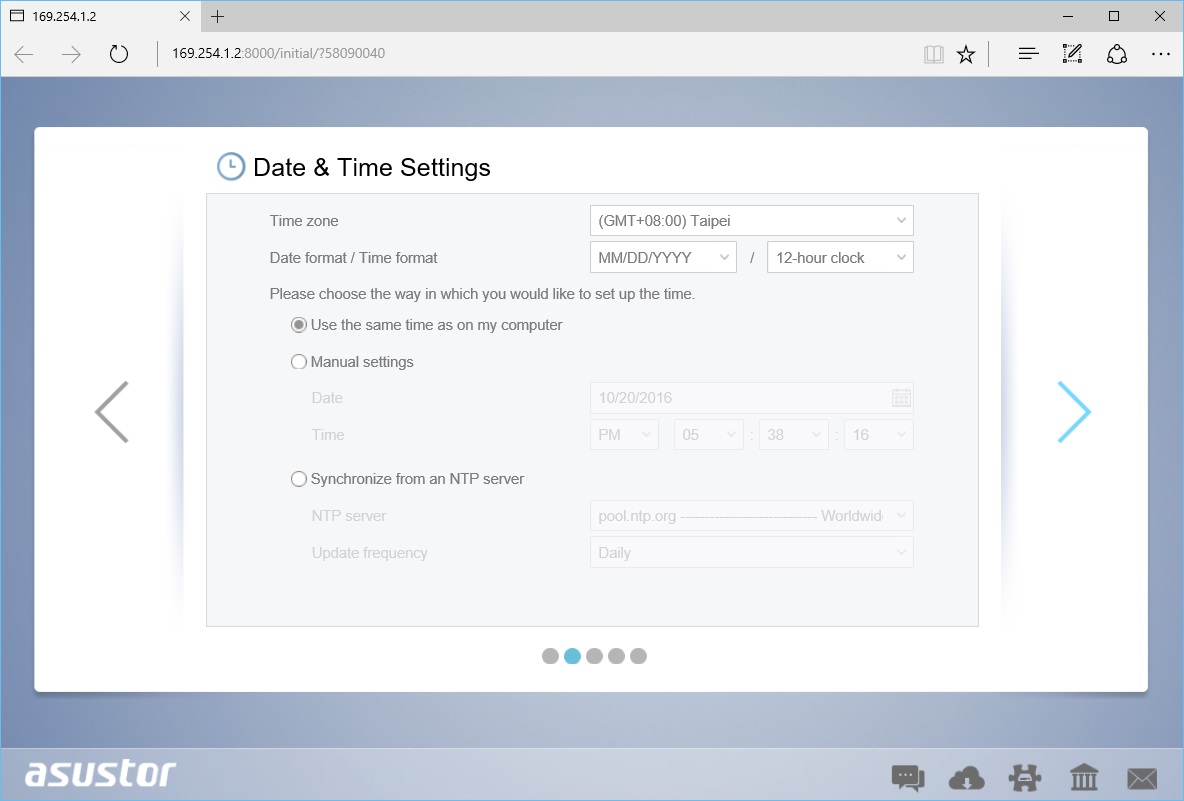Go to next setup step arrow
The width and height of the screenshot is (1184, 801).
1074,411
